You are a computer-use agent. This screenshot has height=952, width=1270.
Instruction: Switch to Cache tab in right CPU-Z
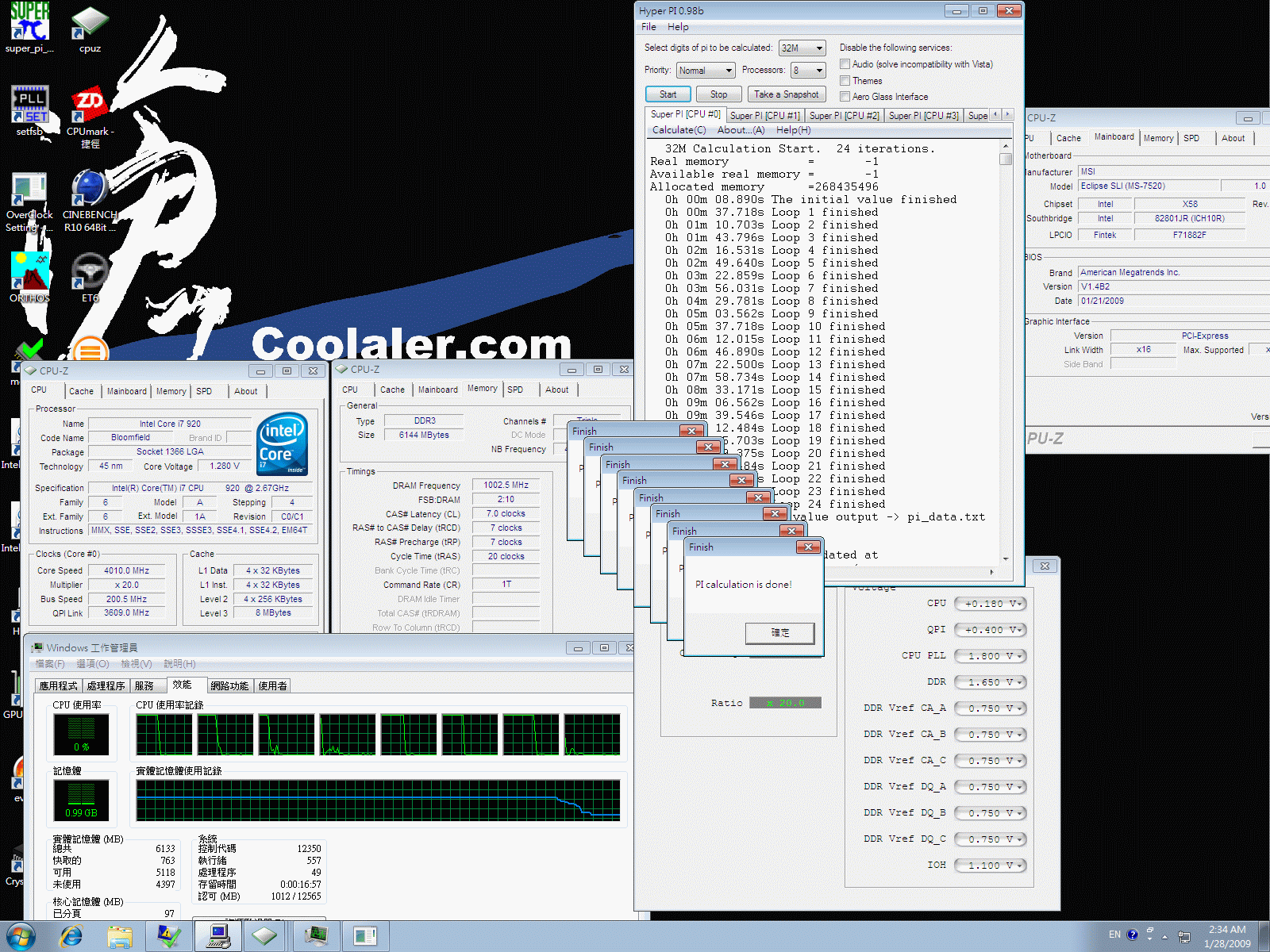[x=1068, y=138]
